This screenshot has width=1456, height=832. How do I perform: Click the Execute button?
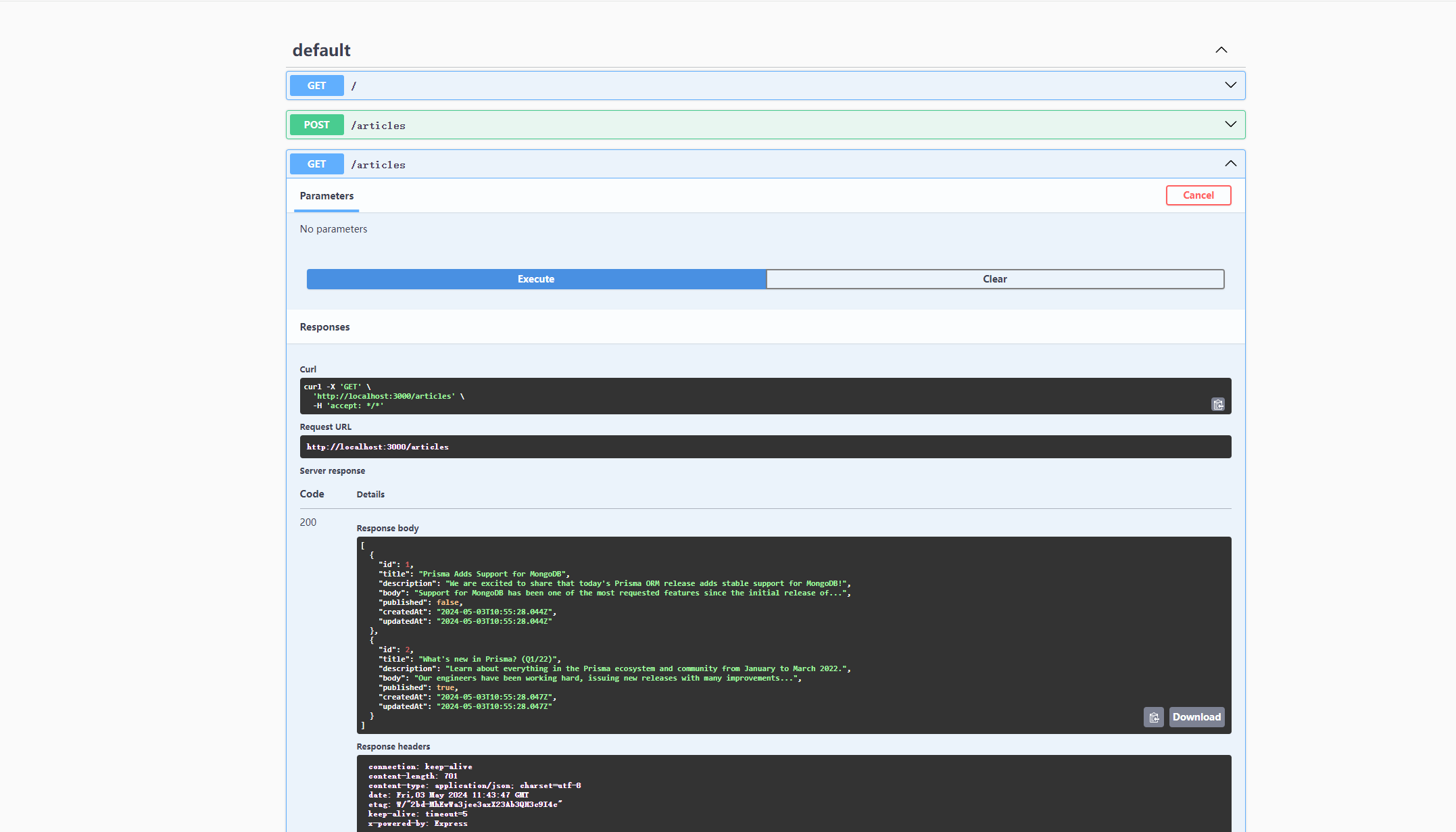pos(536,279)
